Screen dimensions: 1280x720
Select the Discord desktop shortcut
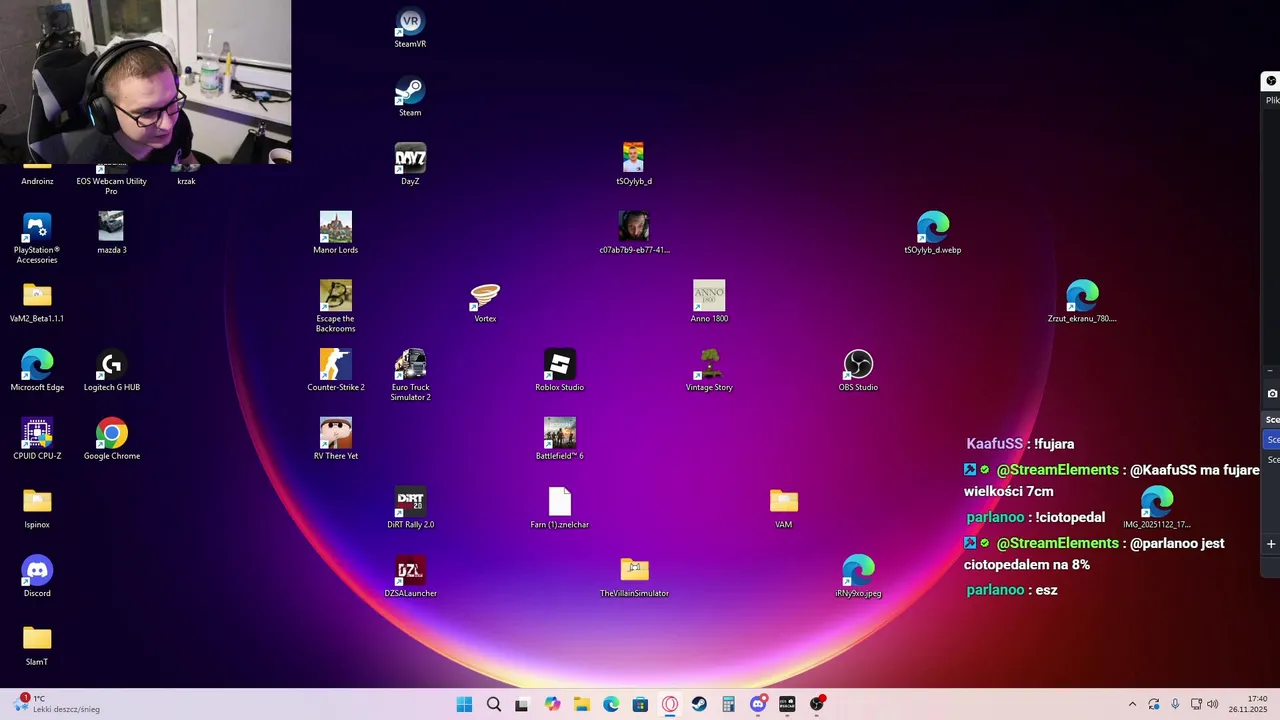point(37,577)
